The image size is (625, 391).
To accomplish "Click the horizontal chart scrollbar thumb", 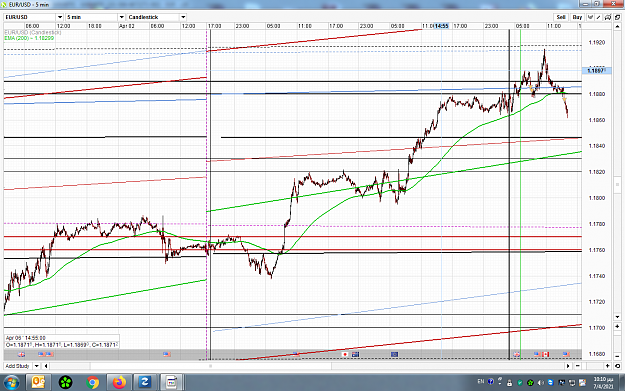I will [211, 366].
